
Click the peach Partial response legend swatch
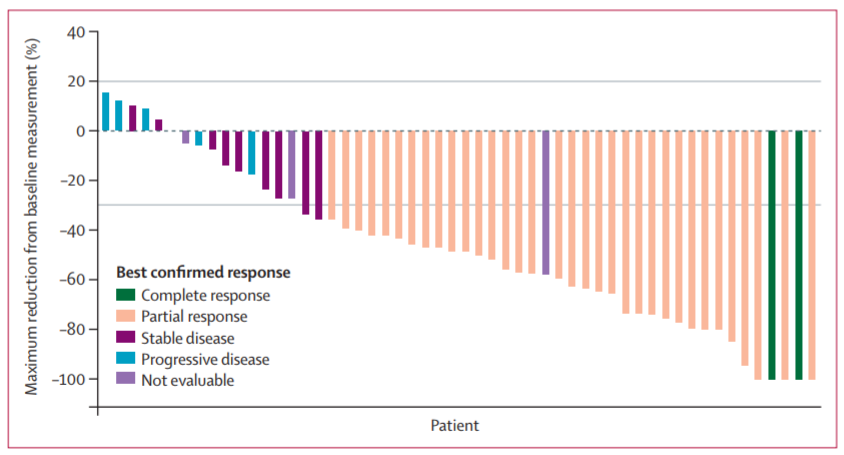coord(125,316)
